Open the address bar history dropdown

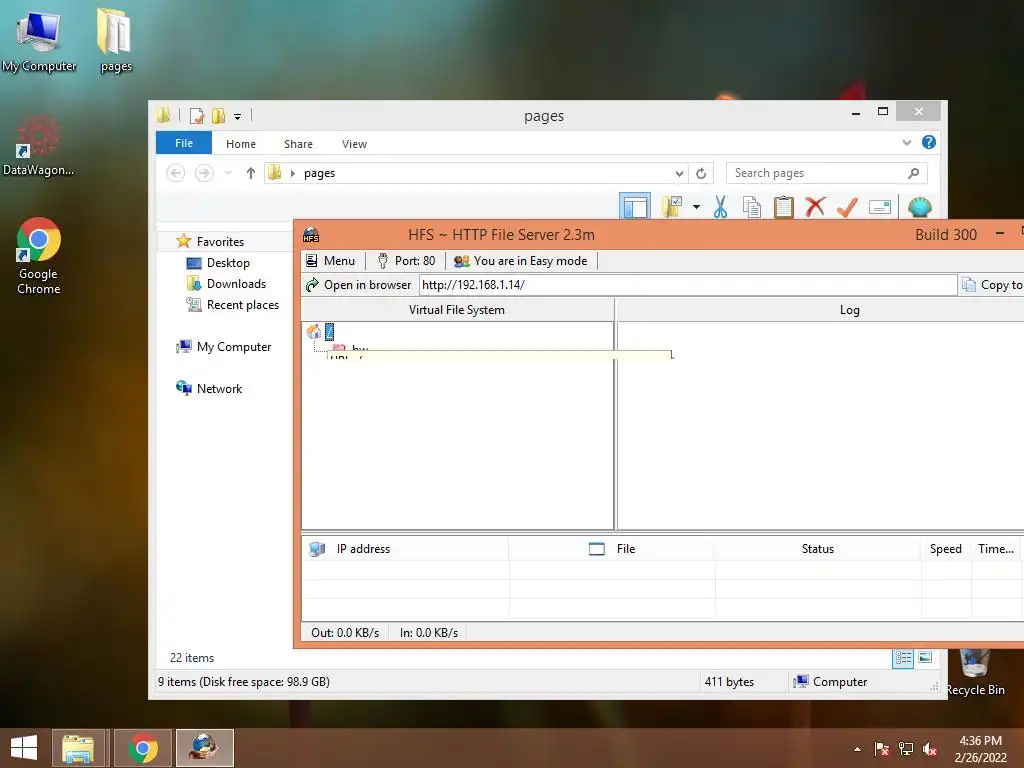point(679,173)
